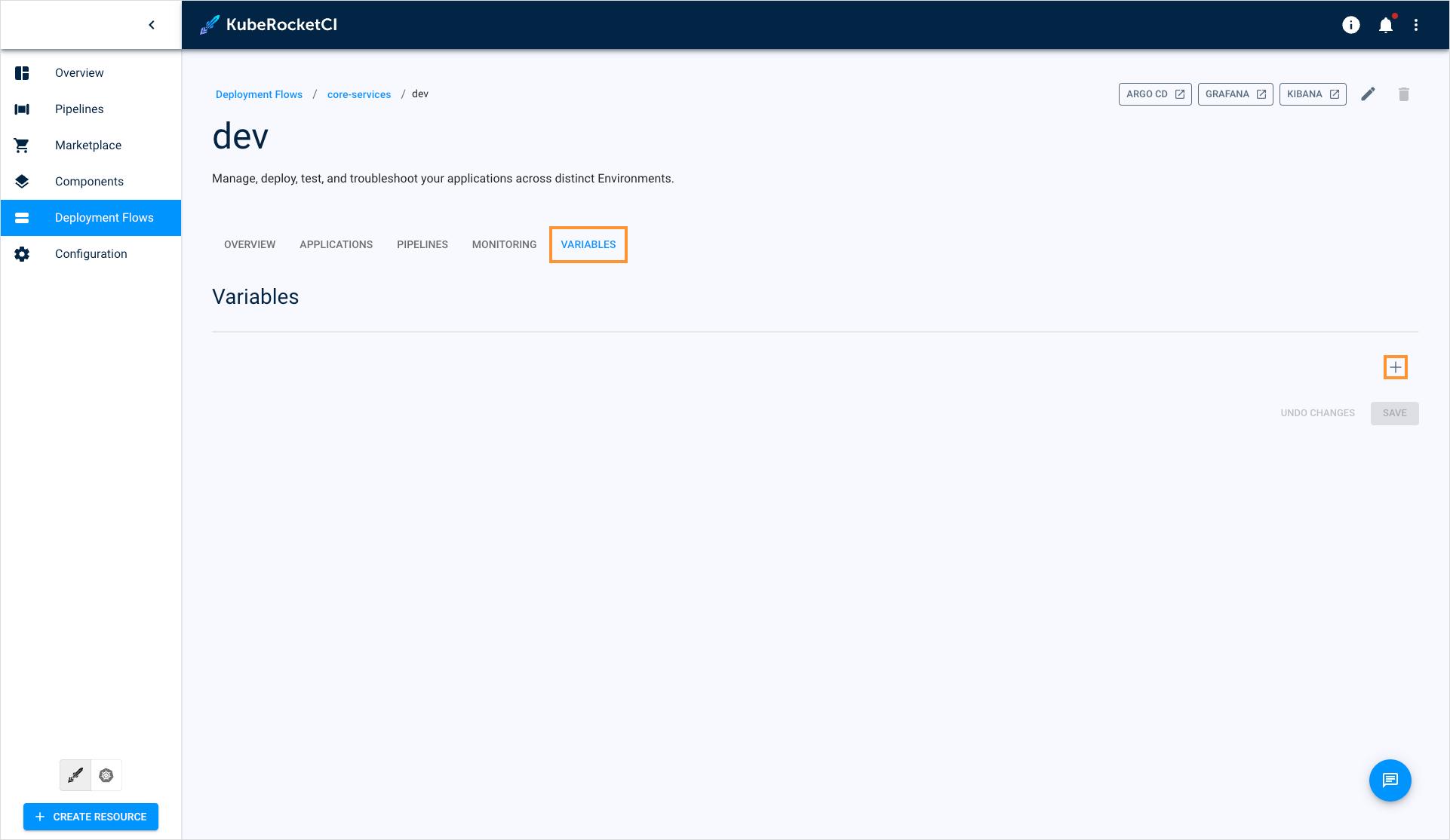Click the core-services breadcrumb link
Viewport: 1450px width, 840px height.
click(x=359, y=94)
